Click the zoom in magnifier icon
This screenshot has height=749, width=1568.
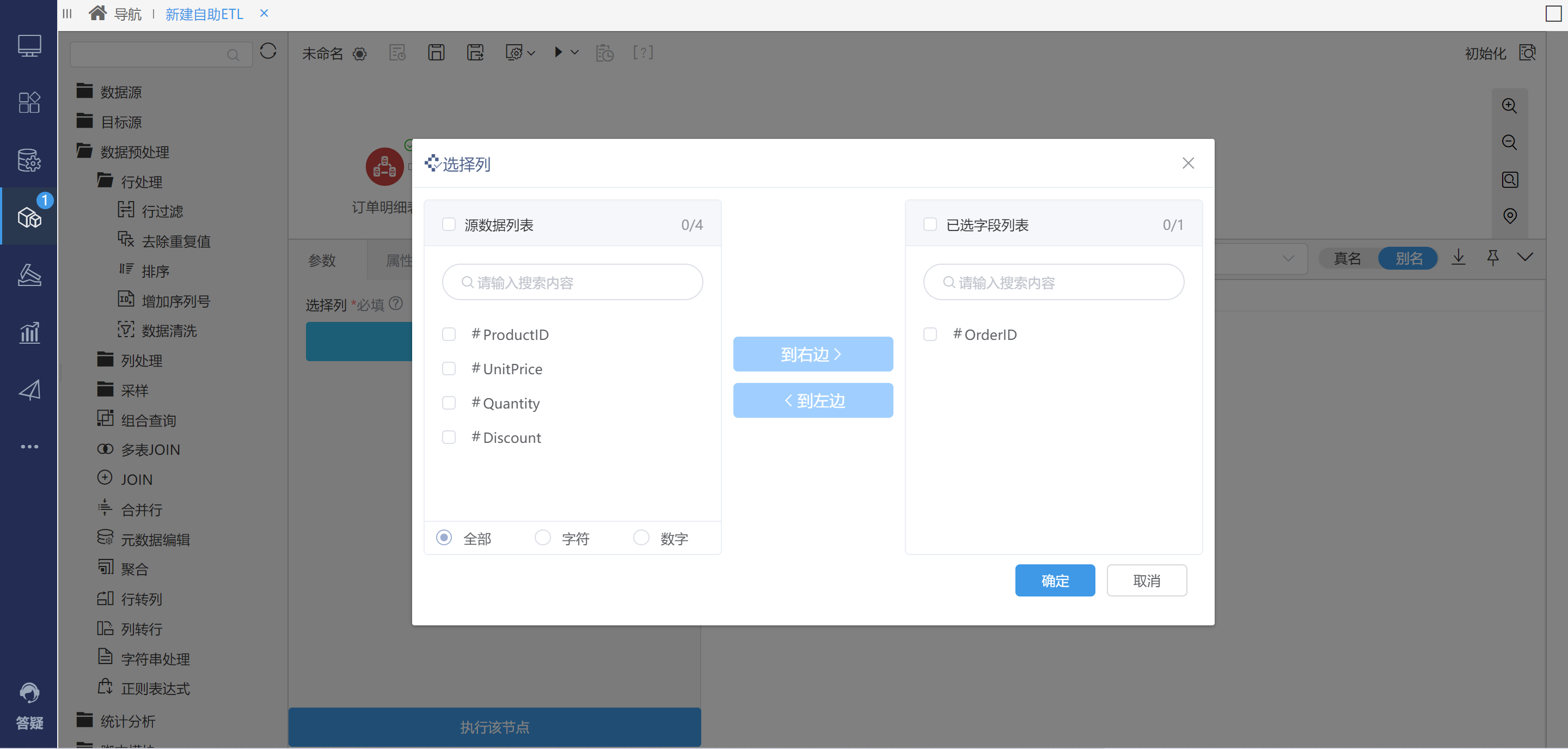(x=1509, y=105)
